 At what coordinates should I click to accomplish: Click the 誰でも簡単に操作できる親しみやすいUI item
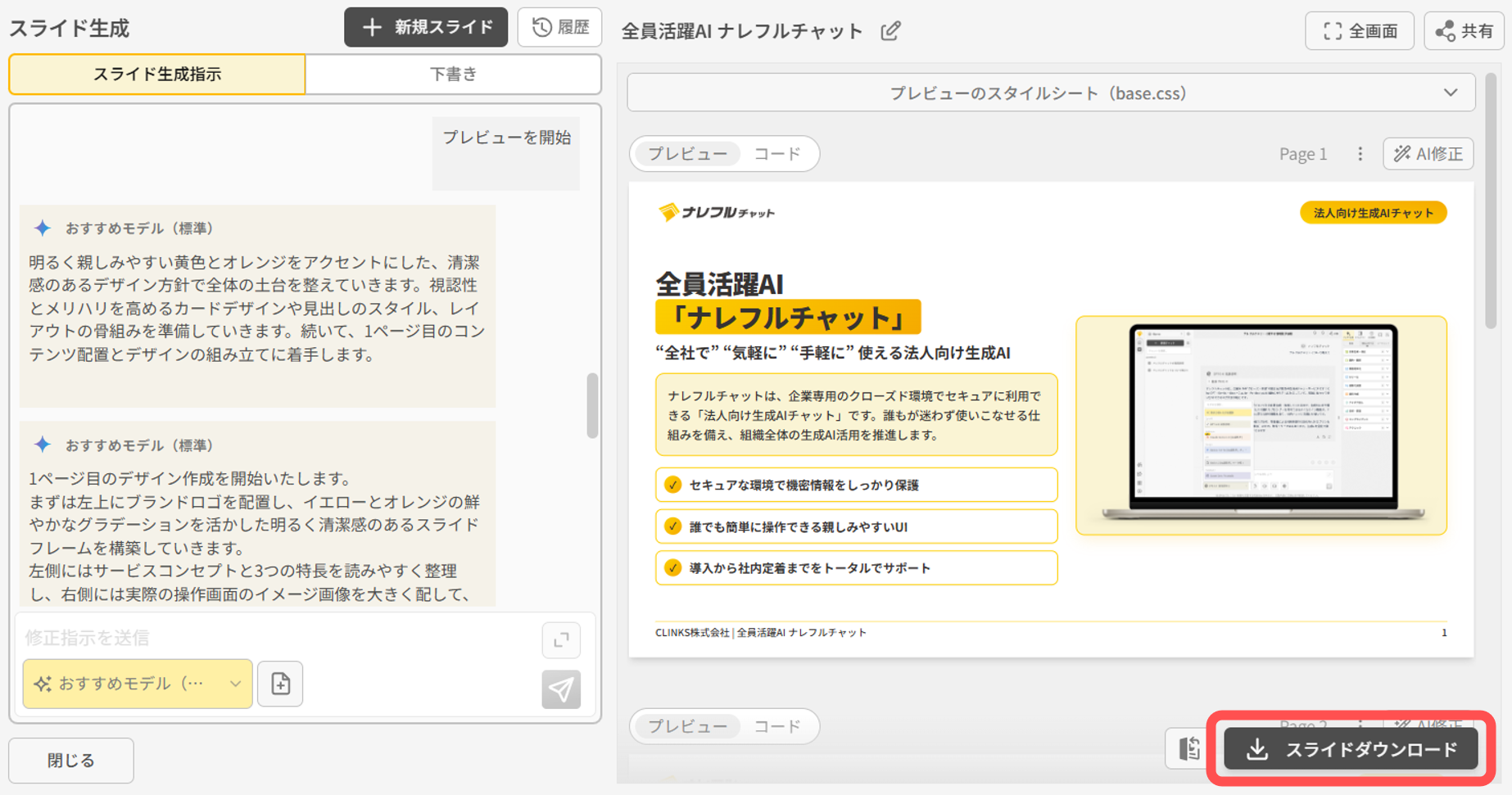point(856,526)
